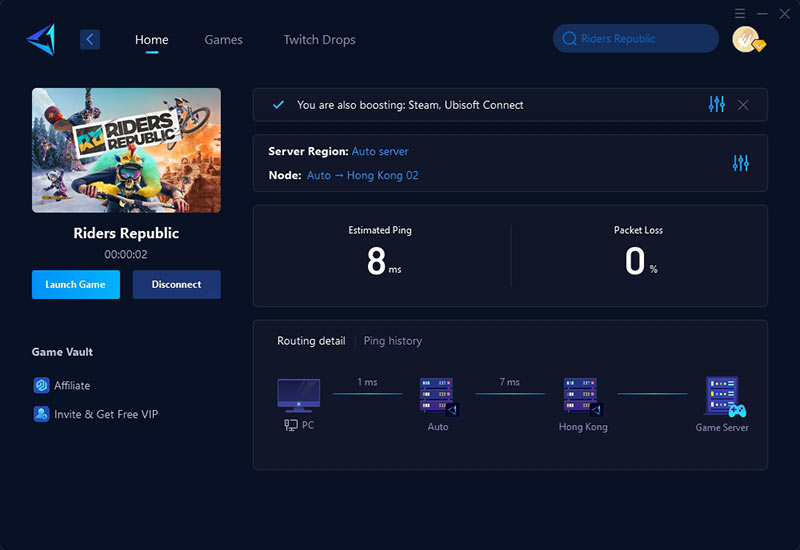Open the user profile avatar
The width and height of the screenshot is (800, 550).
click(745, 39)
